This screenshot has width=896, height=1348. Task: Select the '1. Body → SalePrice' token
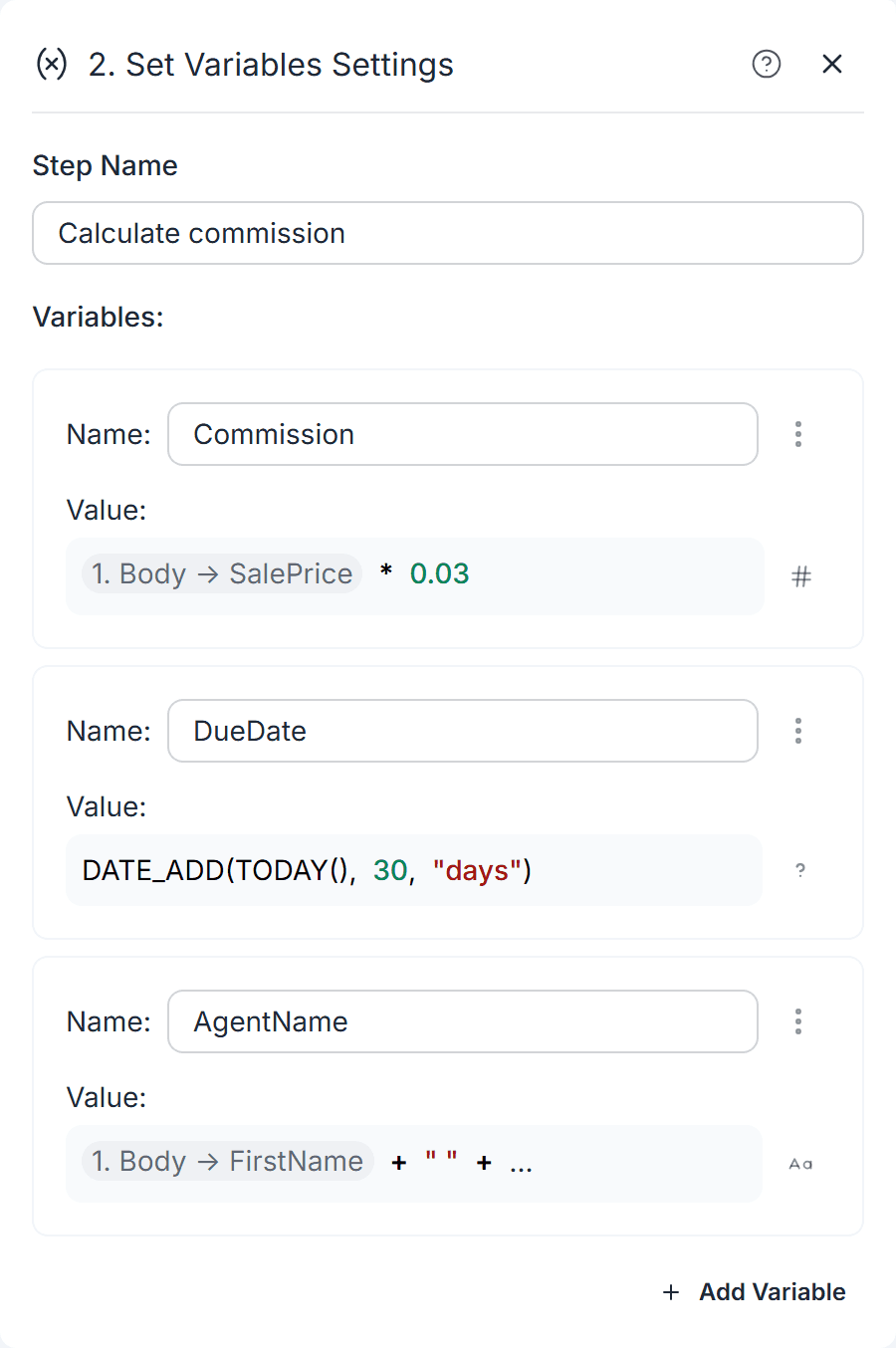222,573
